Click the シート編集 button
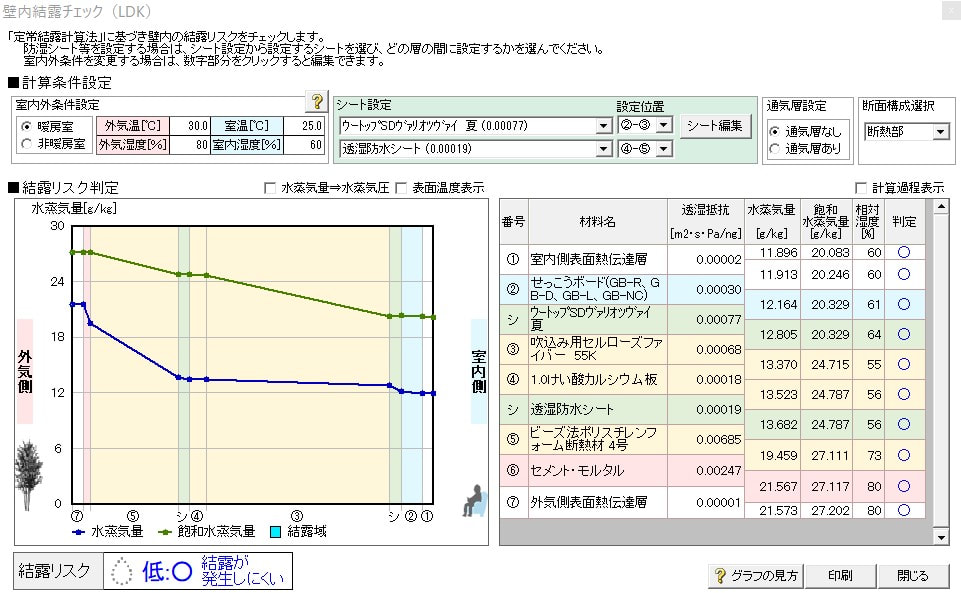The height and width of the screenshot is (593, 961). 715,126
